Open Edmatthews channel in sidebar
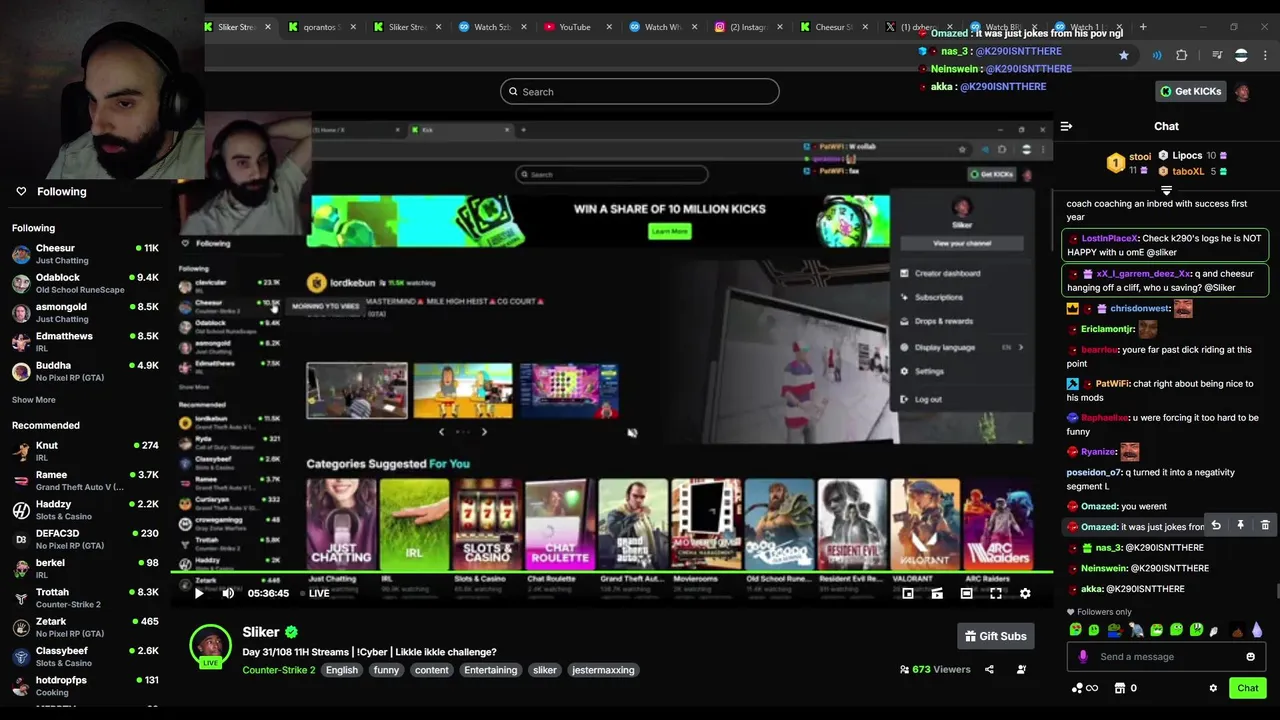Viewport: 1280px width, 720px height. [85, 342]
